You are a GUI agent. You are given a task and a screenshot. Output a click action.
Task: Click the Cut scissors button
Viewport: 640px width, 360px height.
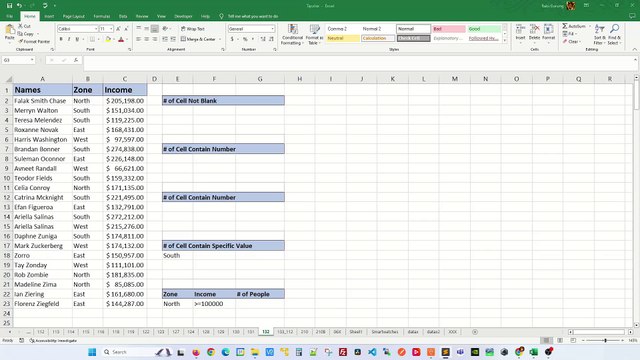point(24,26)
